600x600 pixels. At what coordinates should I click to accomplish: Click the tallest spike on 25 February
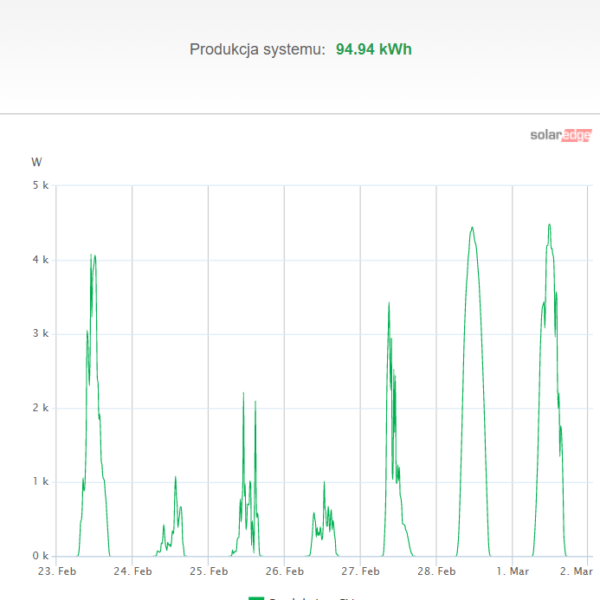[x=243, y=394]
